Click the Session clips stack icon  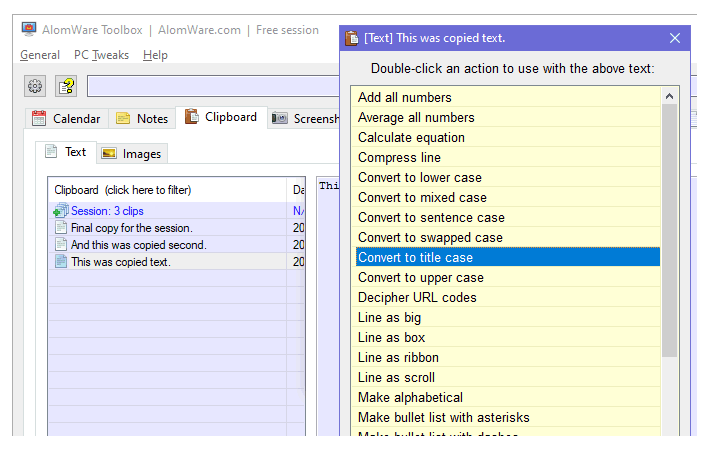pyautogui.click(x=60, y=211)
